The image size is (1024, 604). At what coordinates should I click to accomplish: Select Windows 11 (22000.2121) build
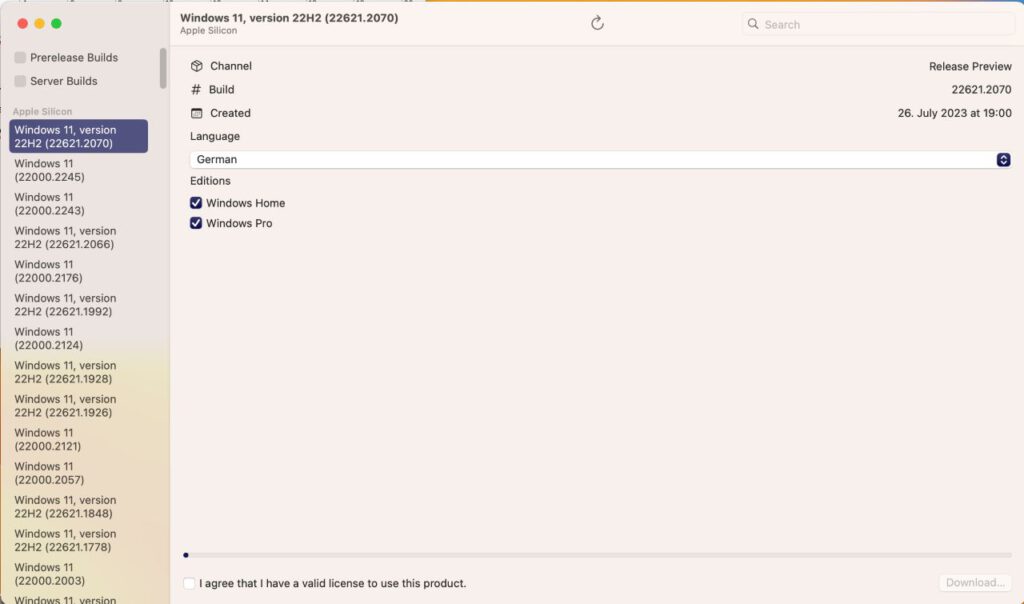coord(78,439)
